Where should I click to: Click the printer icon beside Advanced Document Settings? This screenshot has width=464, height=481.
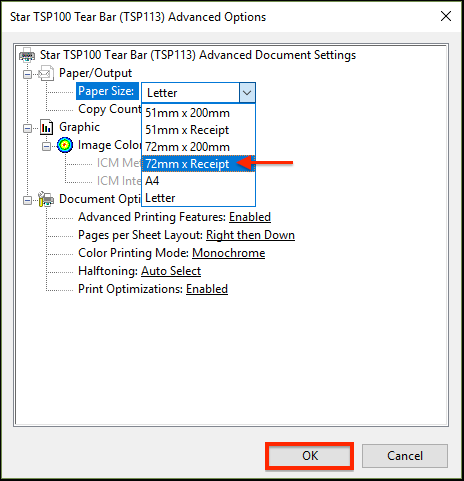(27, 55)
